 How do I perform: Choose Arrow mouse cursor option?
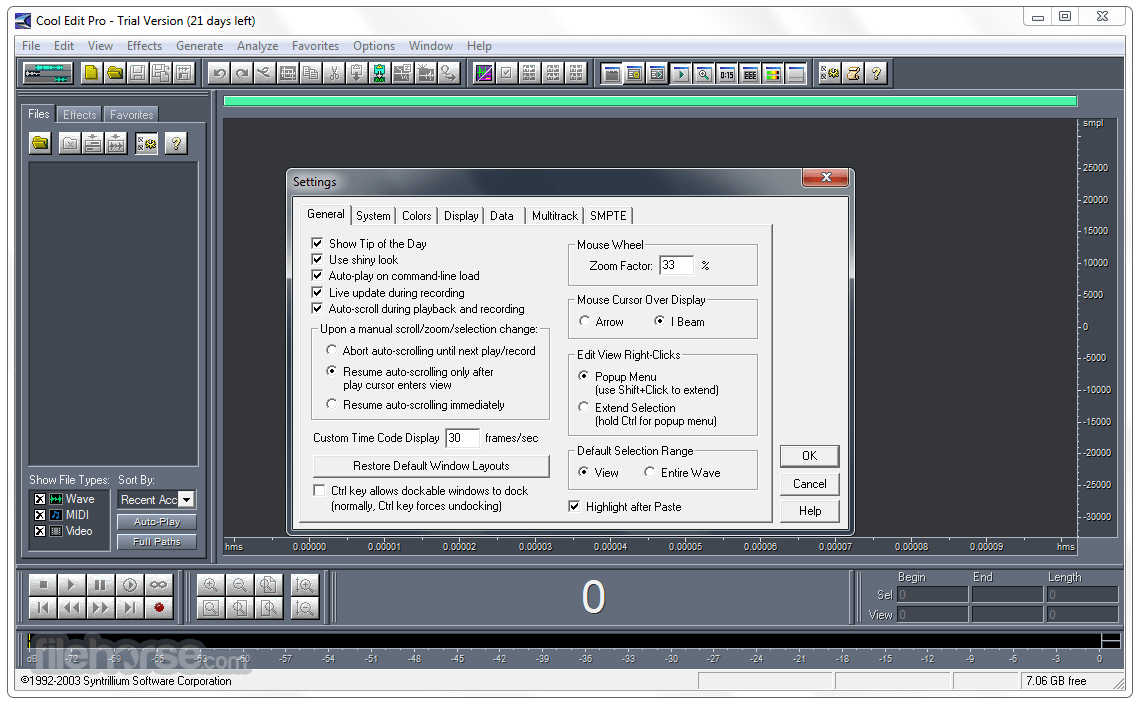click(x=585, y=321)
